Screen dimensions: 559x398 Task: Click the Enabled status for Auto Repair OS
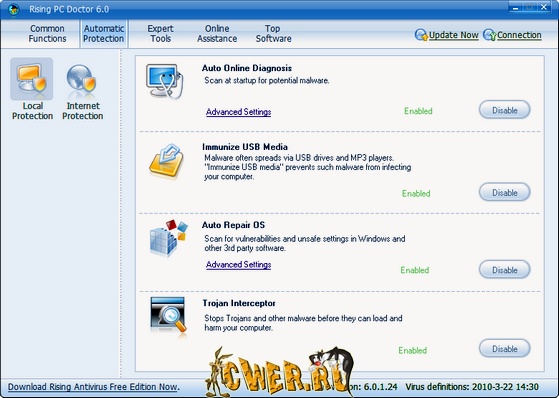[x=415, y=270]
